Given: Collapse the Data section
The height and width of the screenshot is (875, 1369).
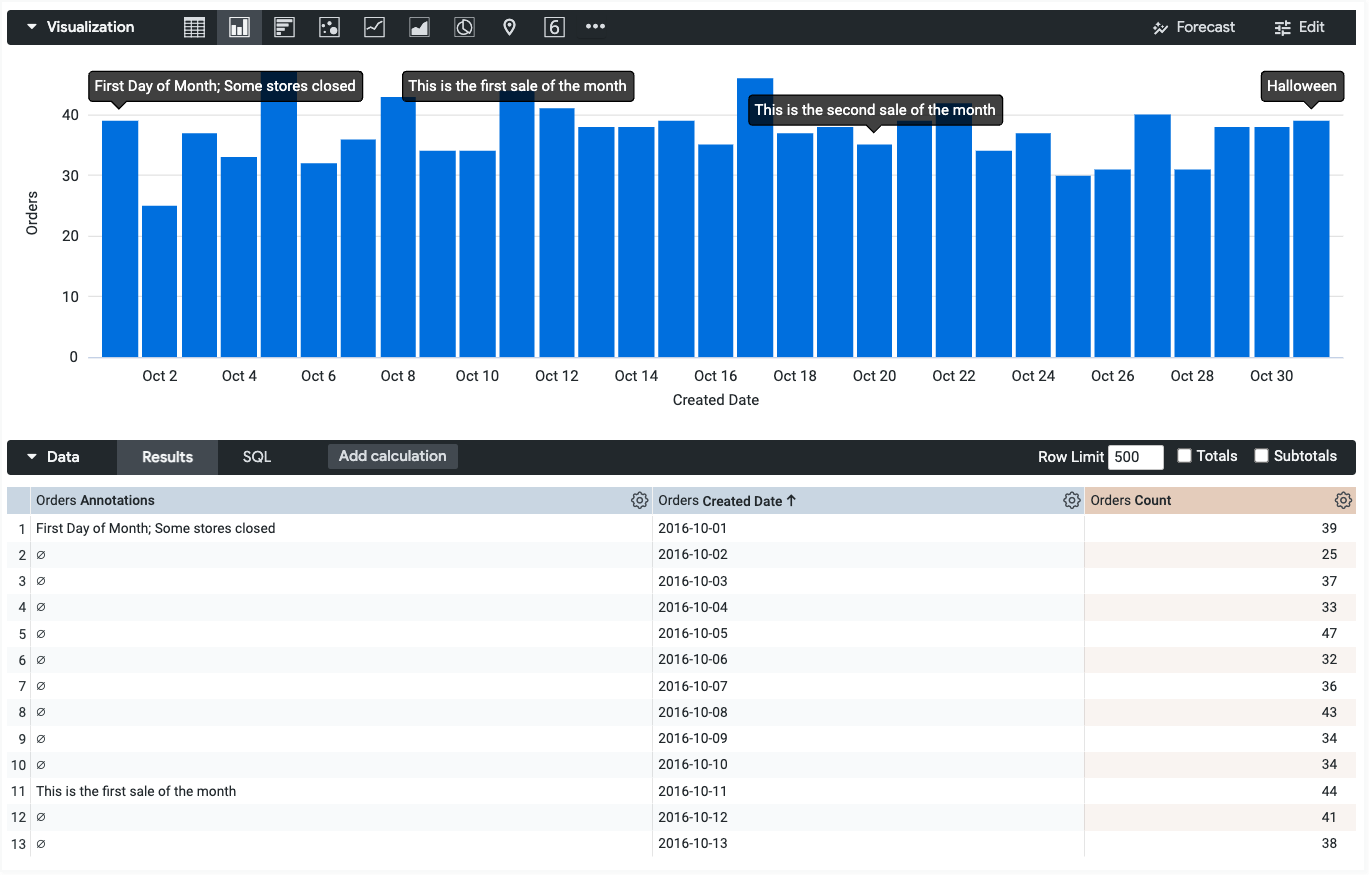Looking at the screenshot, I should click(x=32, y=457).
